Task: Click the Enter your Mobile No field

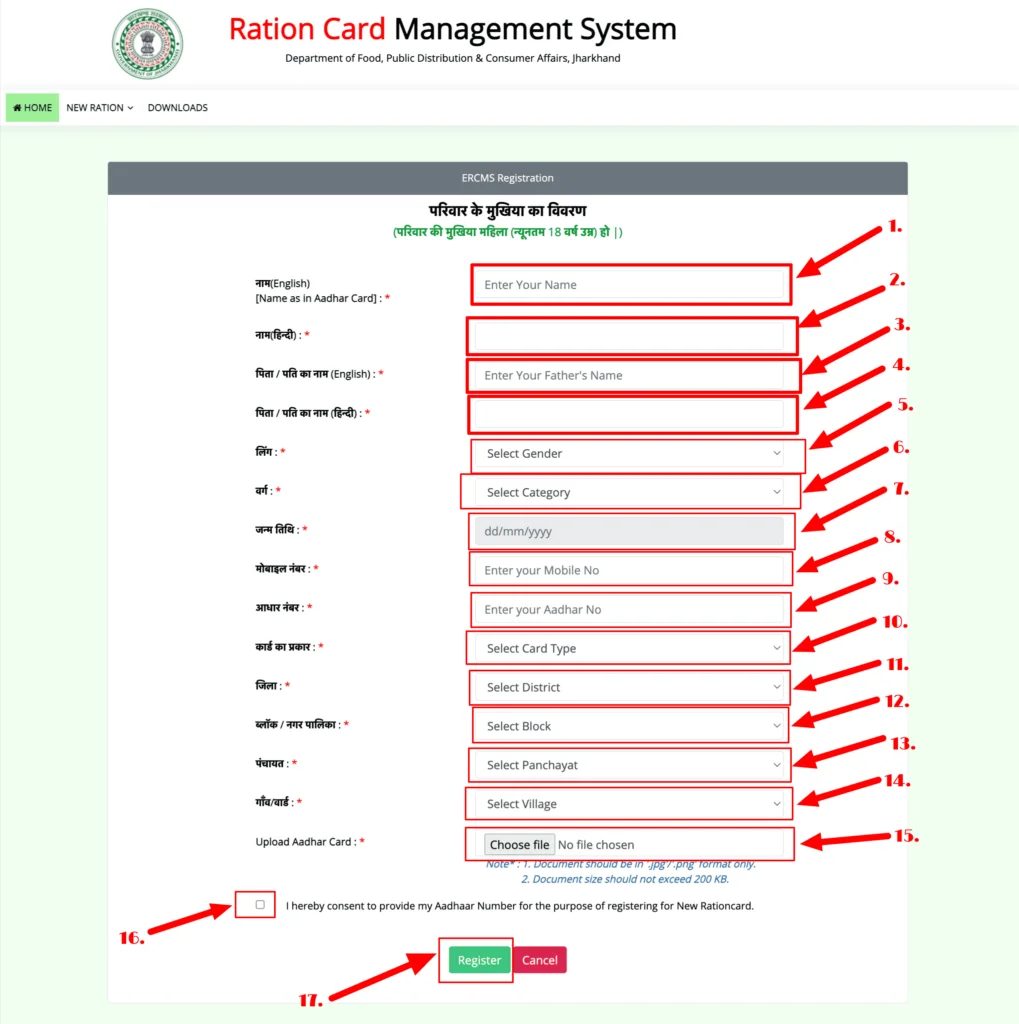Action: click(x=630, y=571)
